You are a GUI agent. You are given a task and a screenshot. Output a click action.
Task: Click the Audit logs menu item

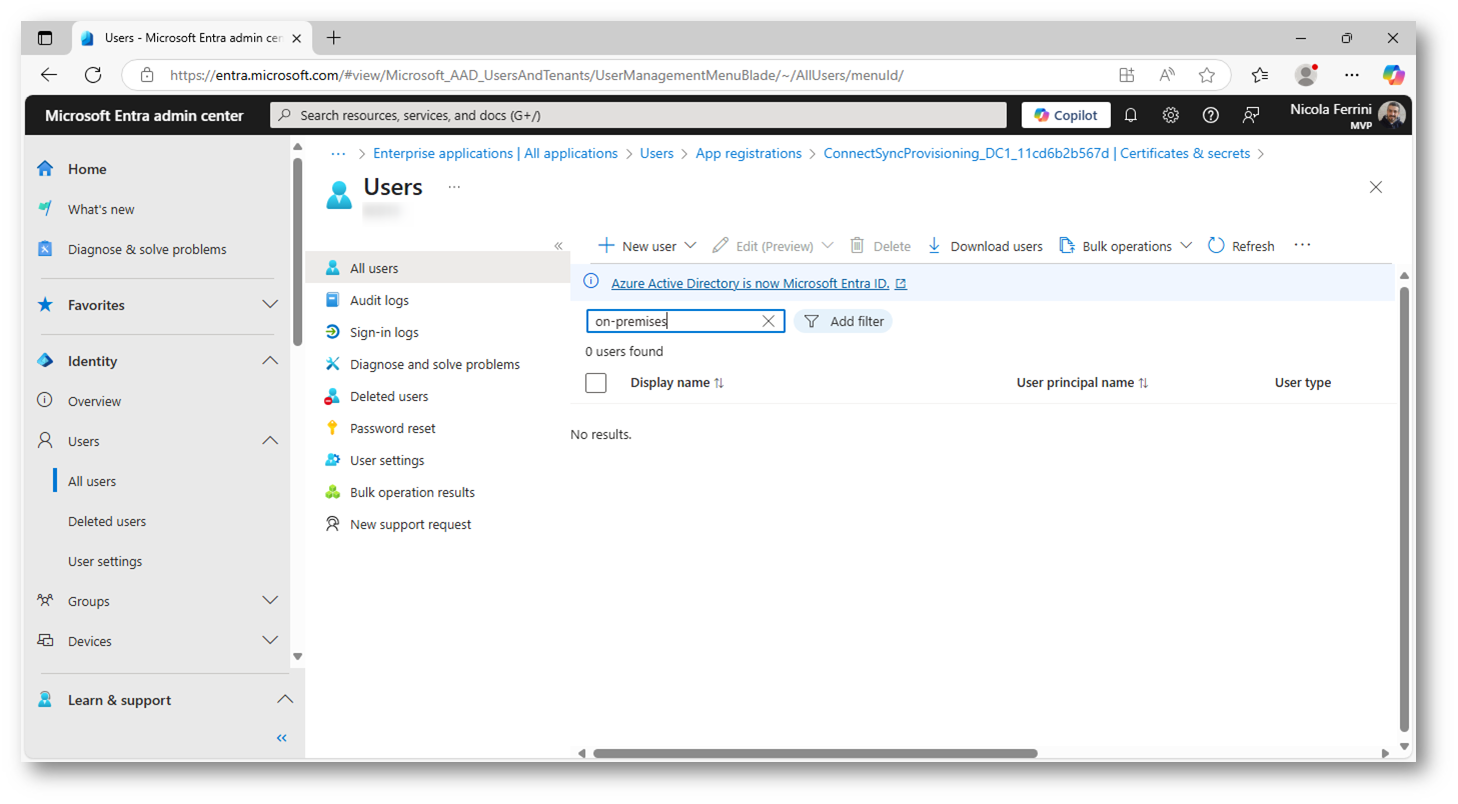point(379,300)
